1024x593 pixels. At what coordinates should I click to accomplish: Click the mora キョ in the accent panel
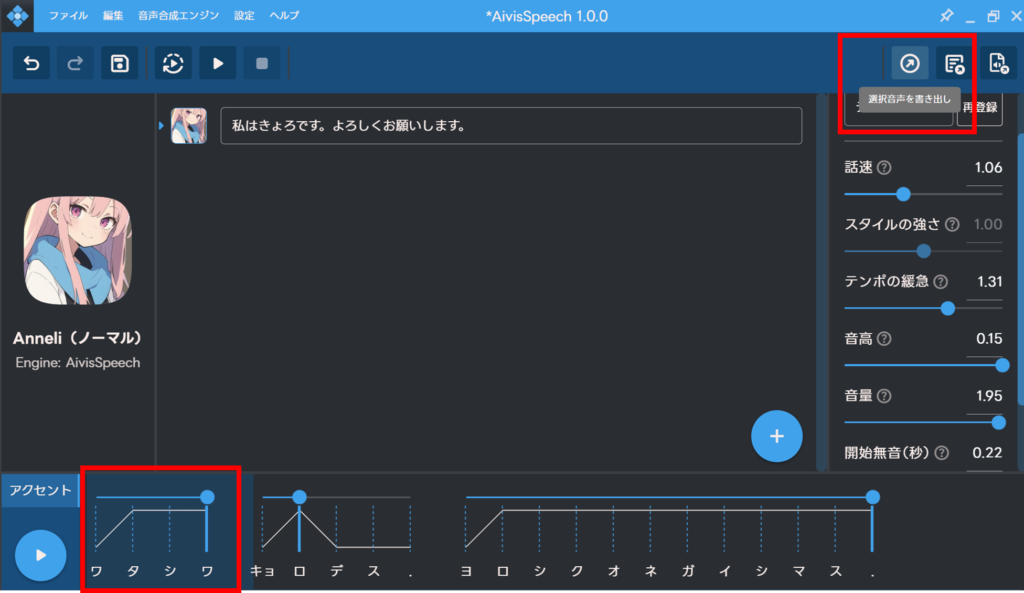click(262, 571)
